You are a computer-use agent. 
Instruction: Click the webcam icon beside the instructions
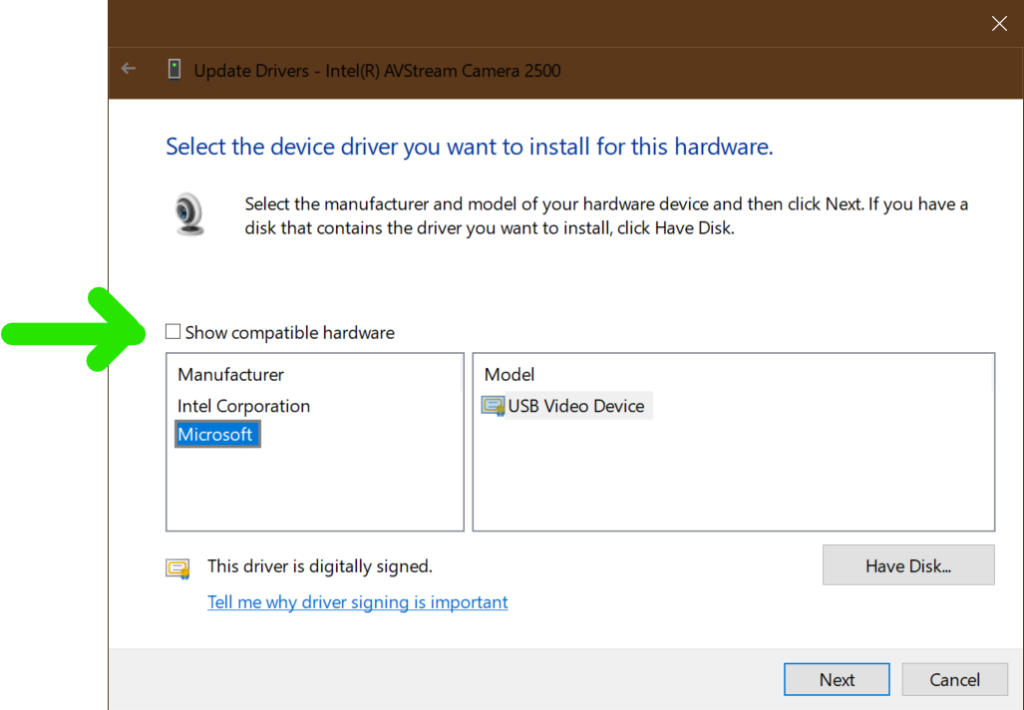pyautogui.click(x=190, y=213)
